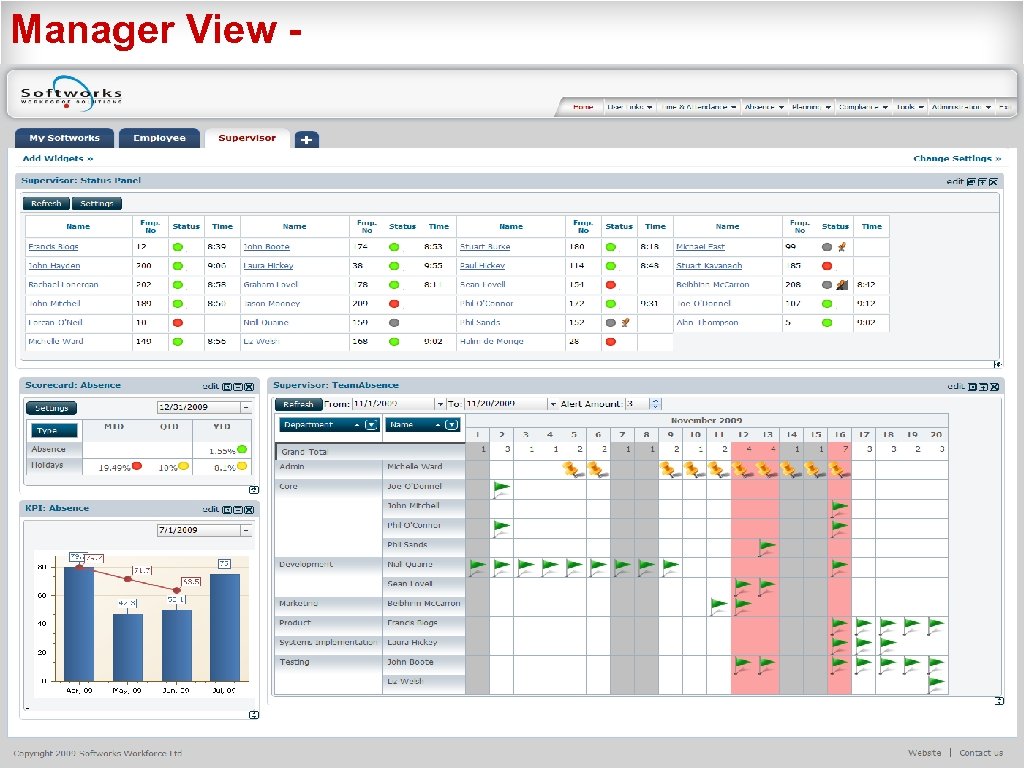Click the Refresh button in the Status Panel
The image size is (1024, 768).
(45, 203)
